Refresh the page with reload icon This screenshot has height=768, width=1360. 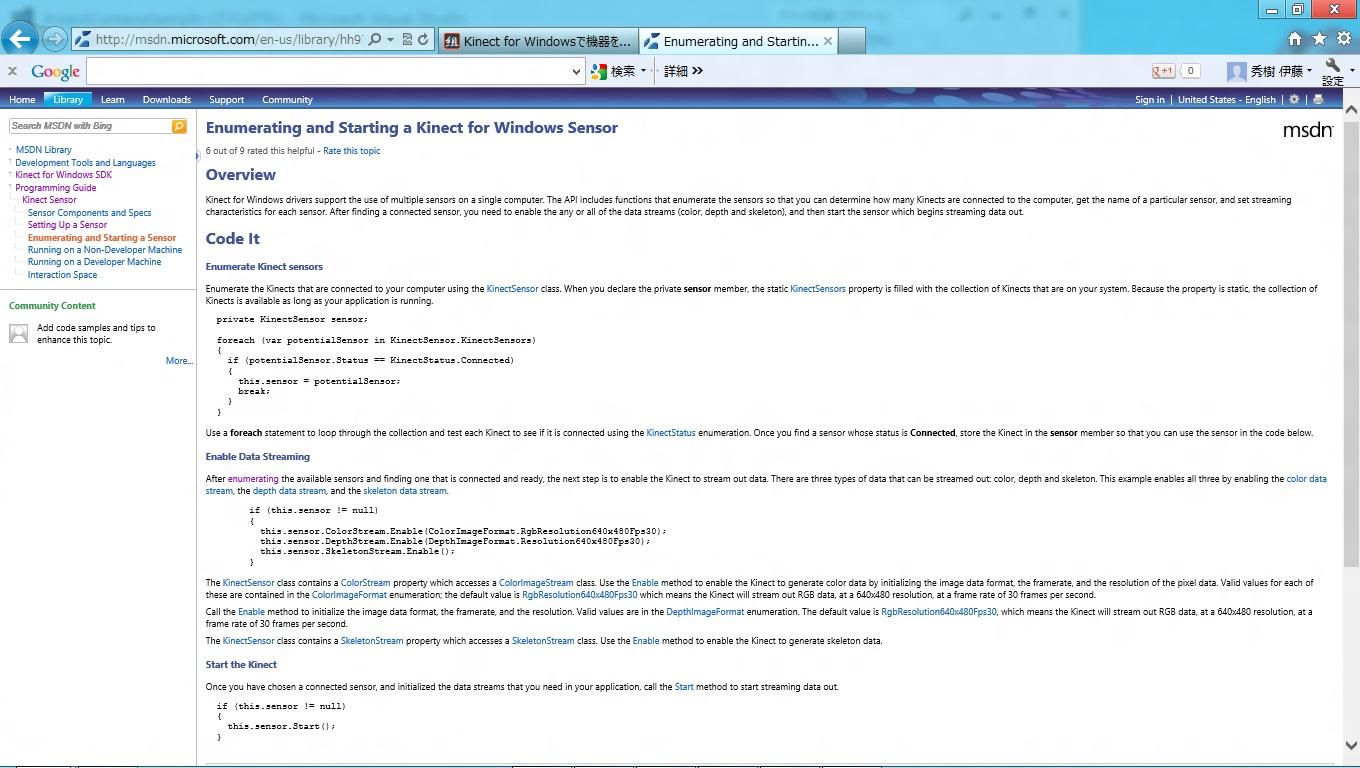pos(423,40)
